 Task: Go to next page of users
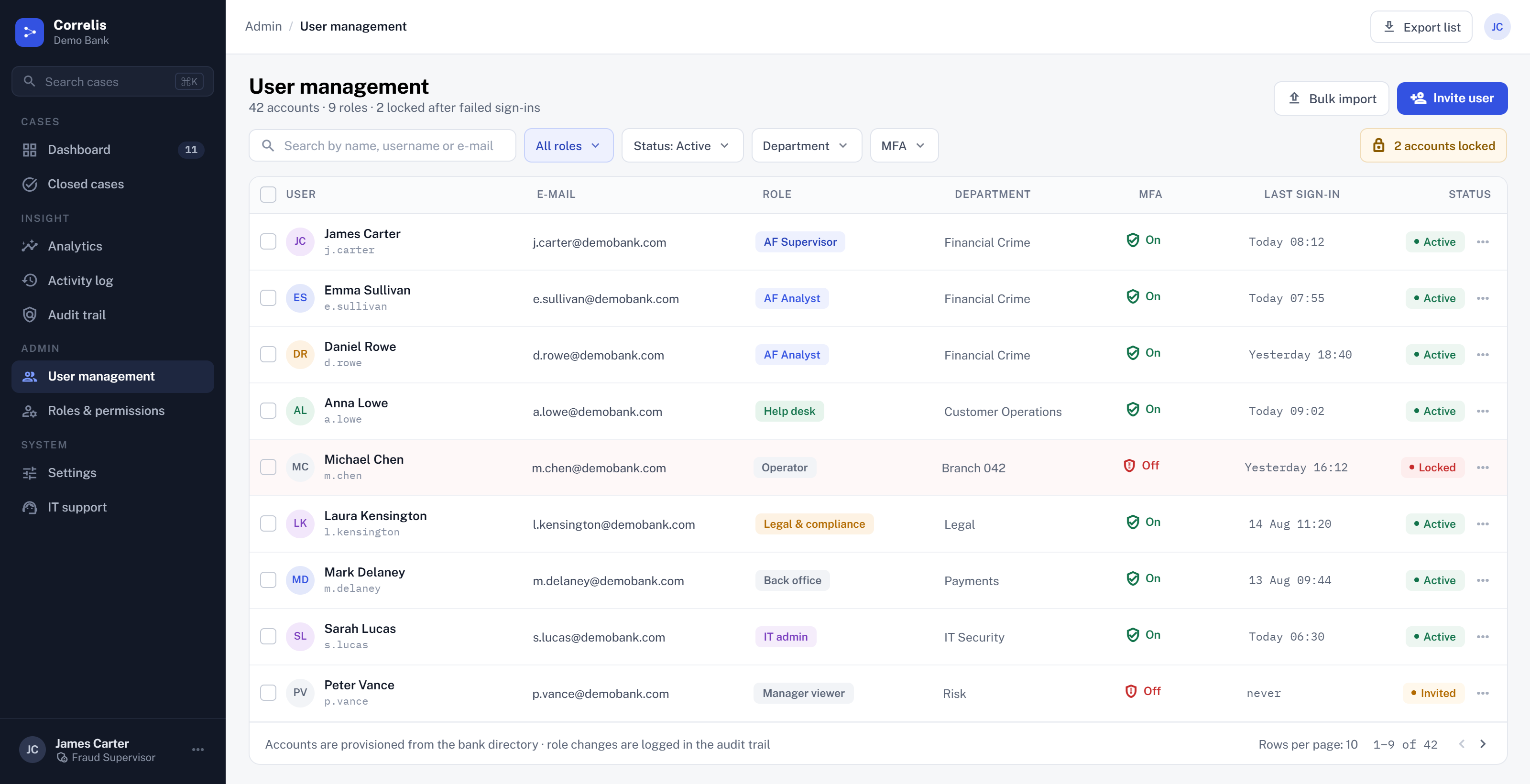point(1483,744)
